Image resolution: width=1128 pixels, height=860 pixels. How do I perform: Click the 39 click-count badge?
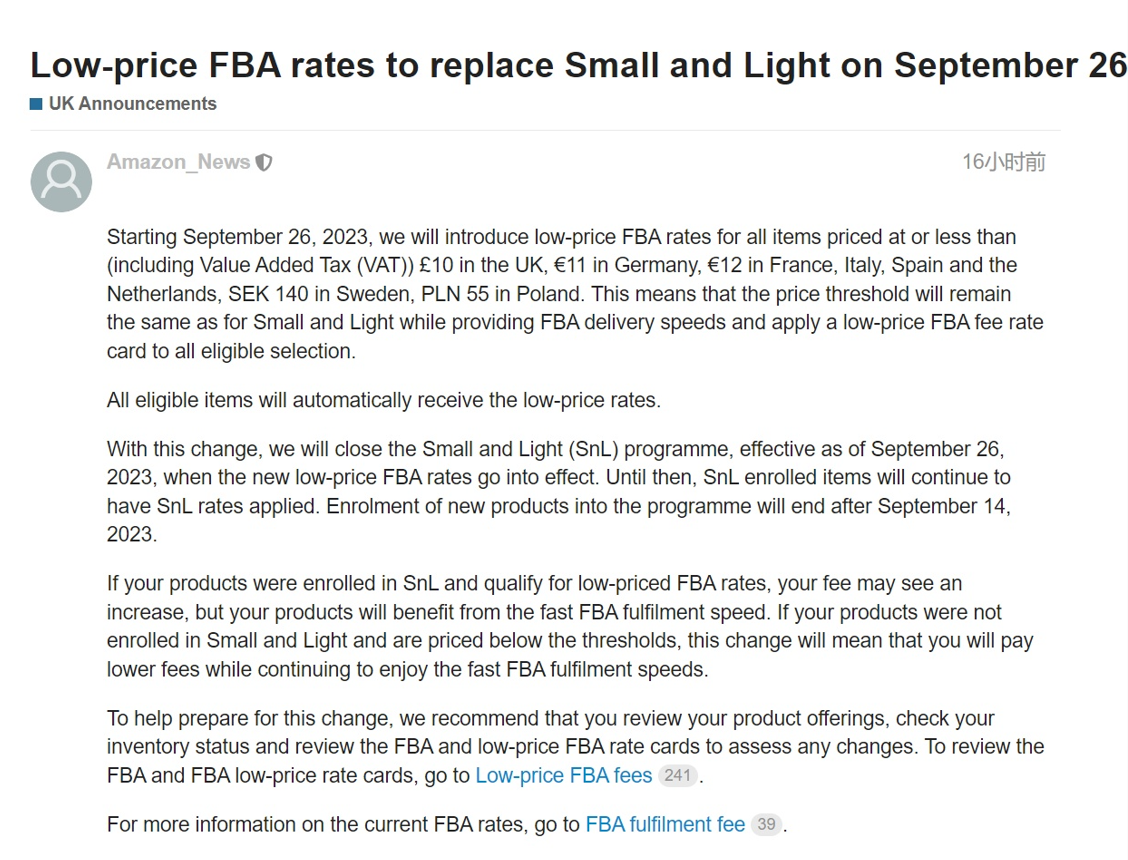[766, 824]
